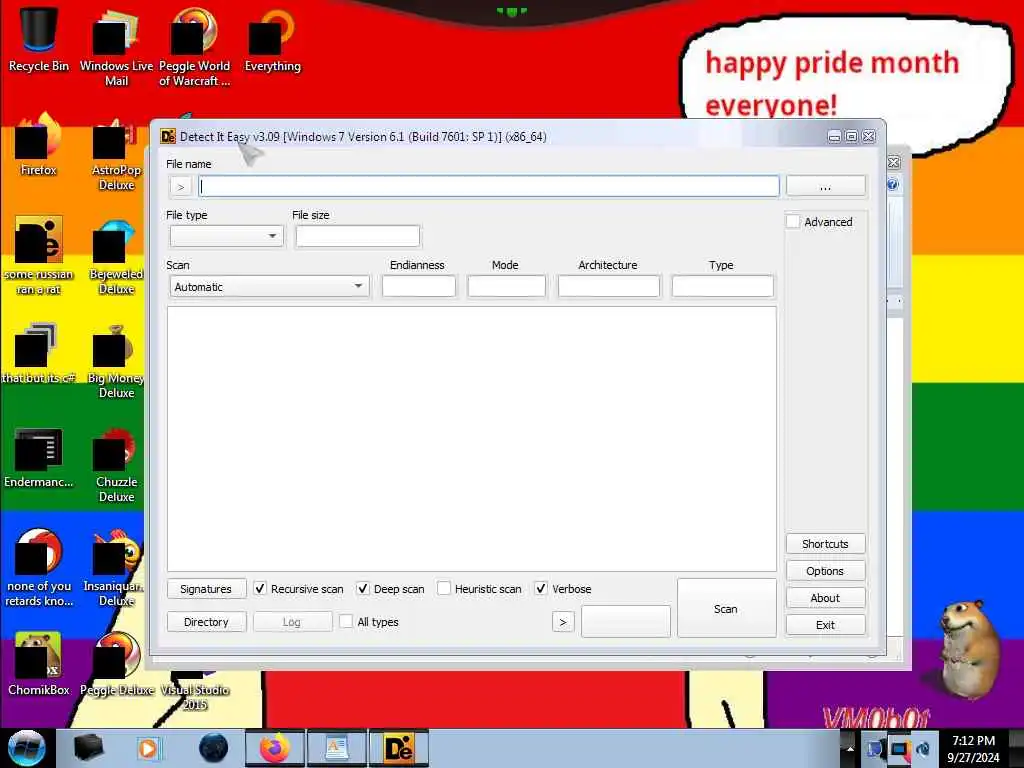This screenshot has width=1024, height=768.
Task: Click the Exit button
Action: click(825, 625)
